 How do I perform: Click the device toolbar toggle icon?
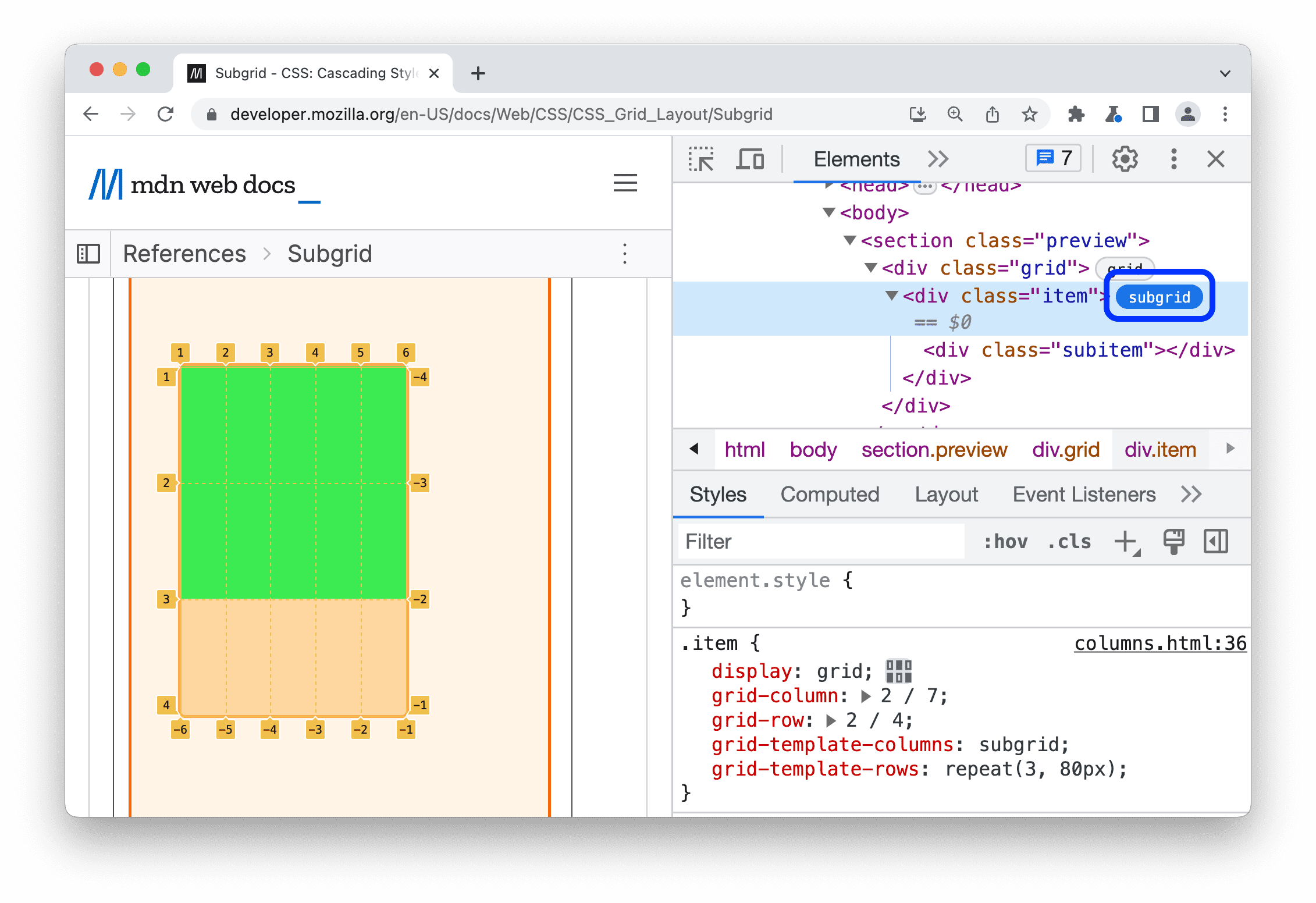(x=751, y=159)
